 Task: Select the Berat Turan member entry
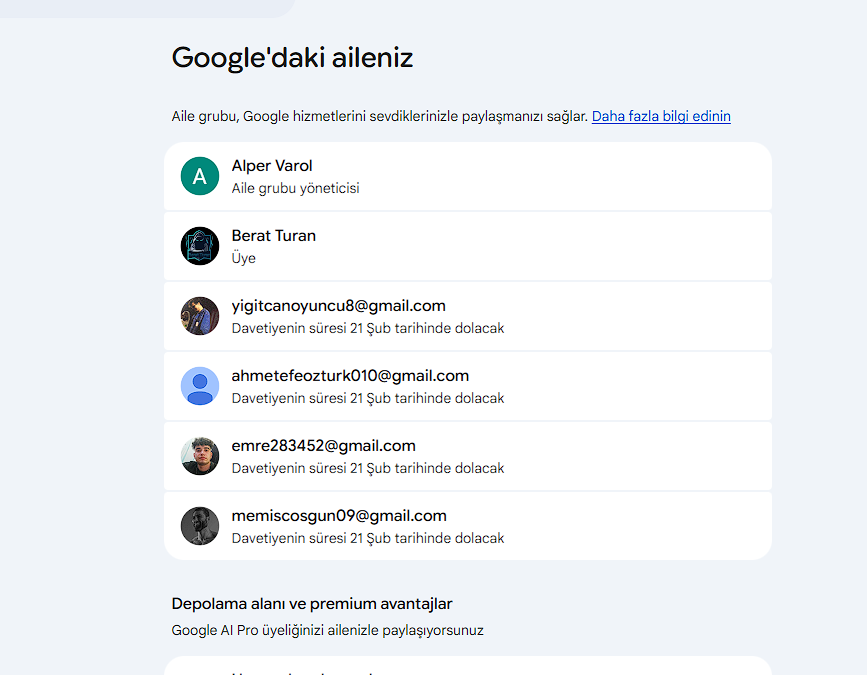(x=468, y=246)
